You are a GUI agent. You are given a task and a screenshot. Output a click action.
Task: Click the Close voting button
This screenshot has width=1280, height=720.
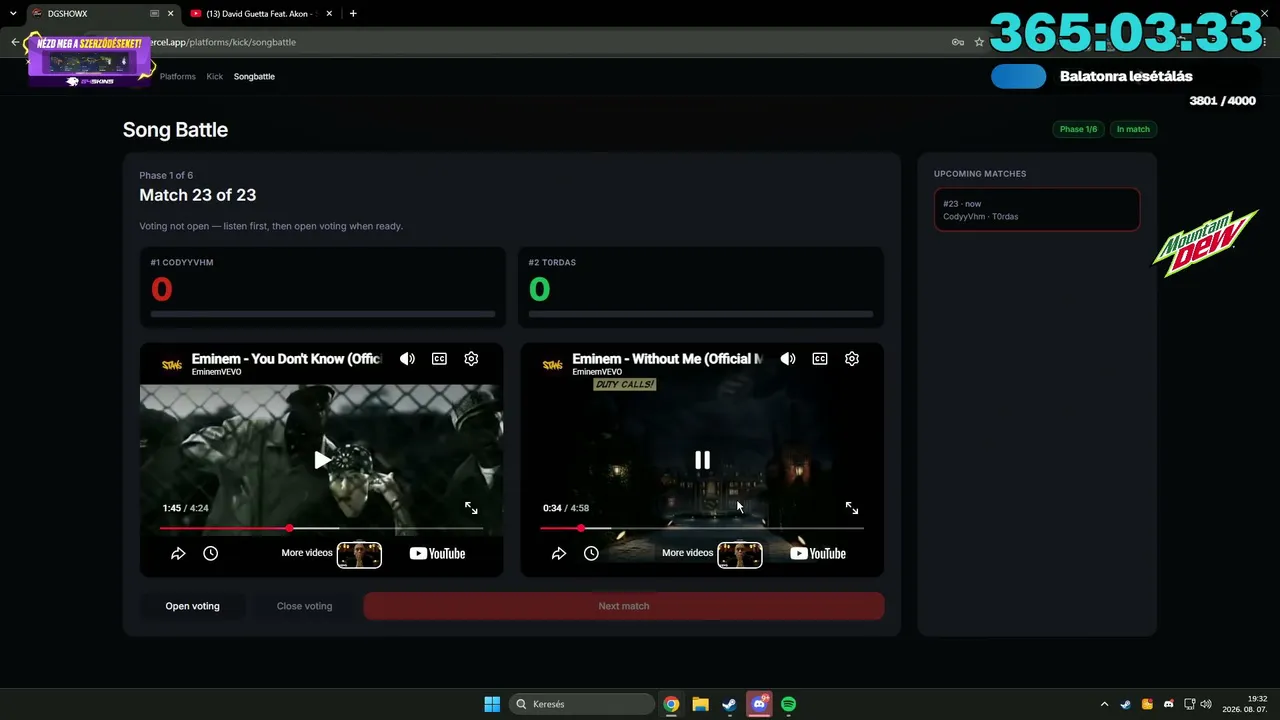[304, 606]
